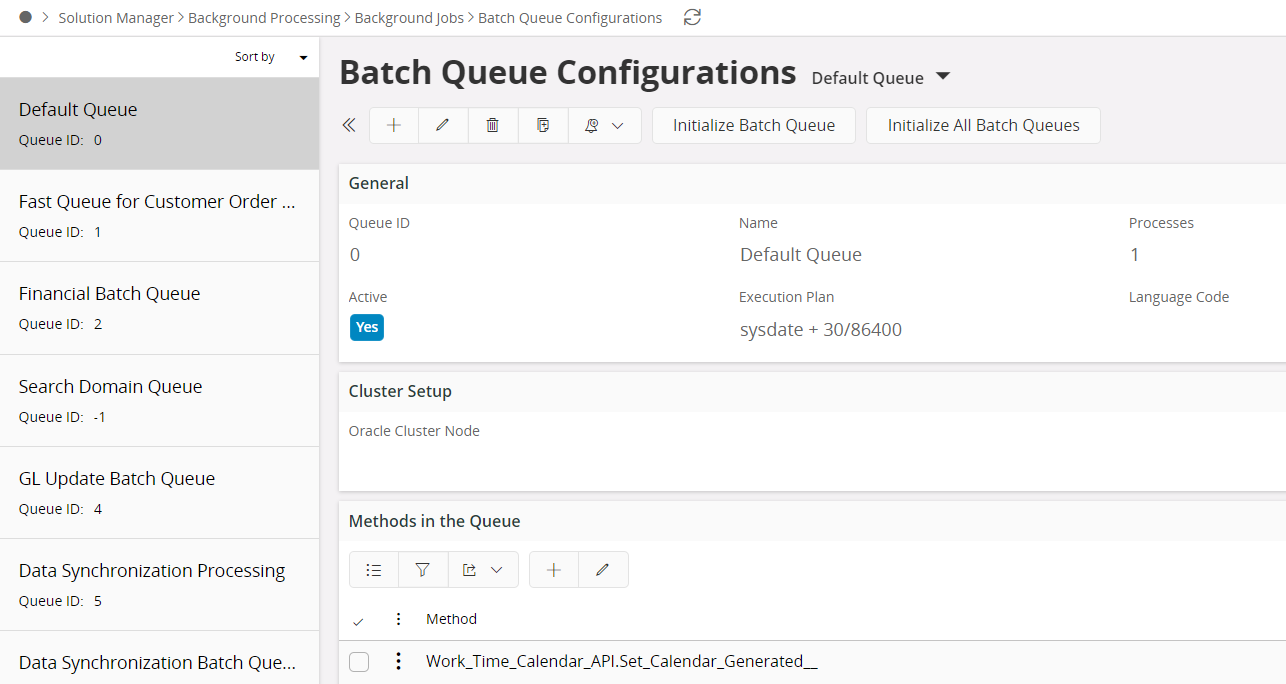Delete the queue using trash icon

[493, 126]
